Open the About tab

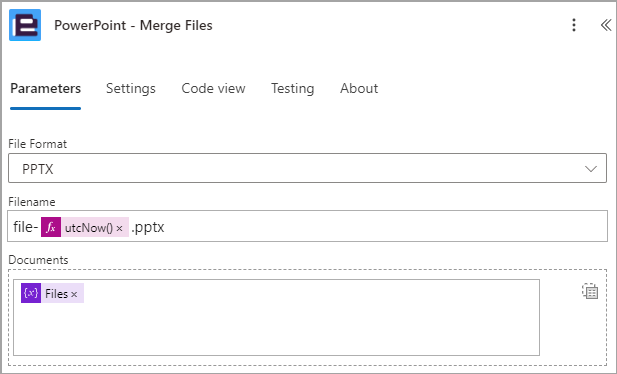359,89
